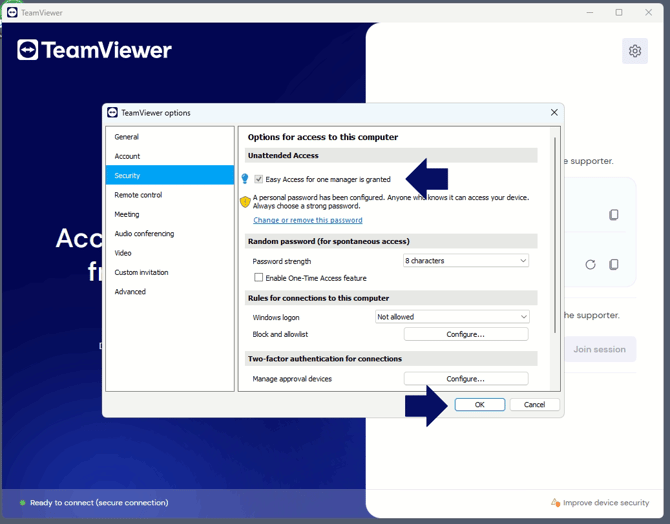Screen dimensions: 670x524
Task: Select General in options sidebar
Action: (x=170, y=137)
